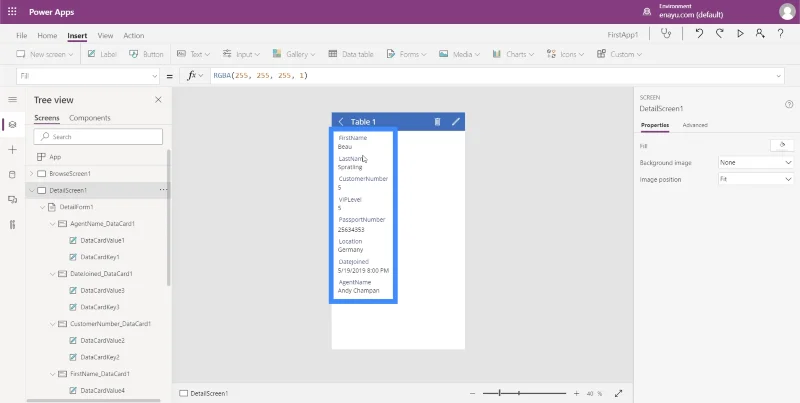Open the Help question mark

coord(780,34)
